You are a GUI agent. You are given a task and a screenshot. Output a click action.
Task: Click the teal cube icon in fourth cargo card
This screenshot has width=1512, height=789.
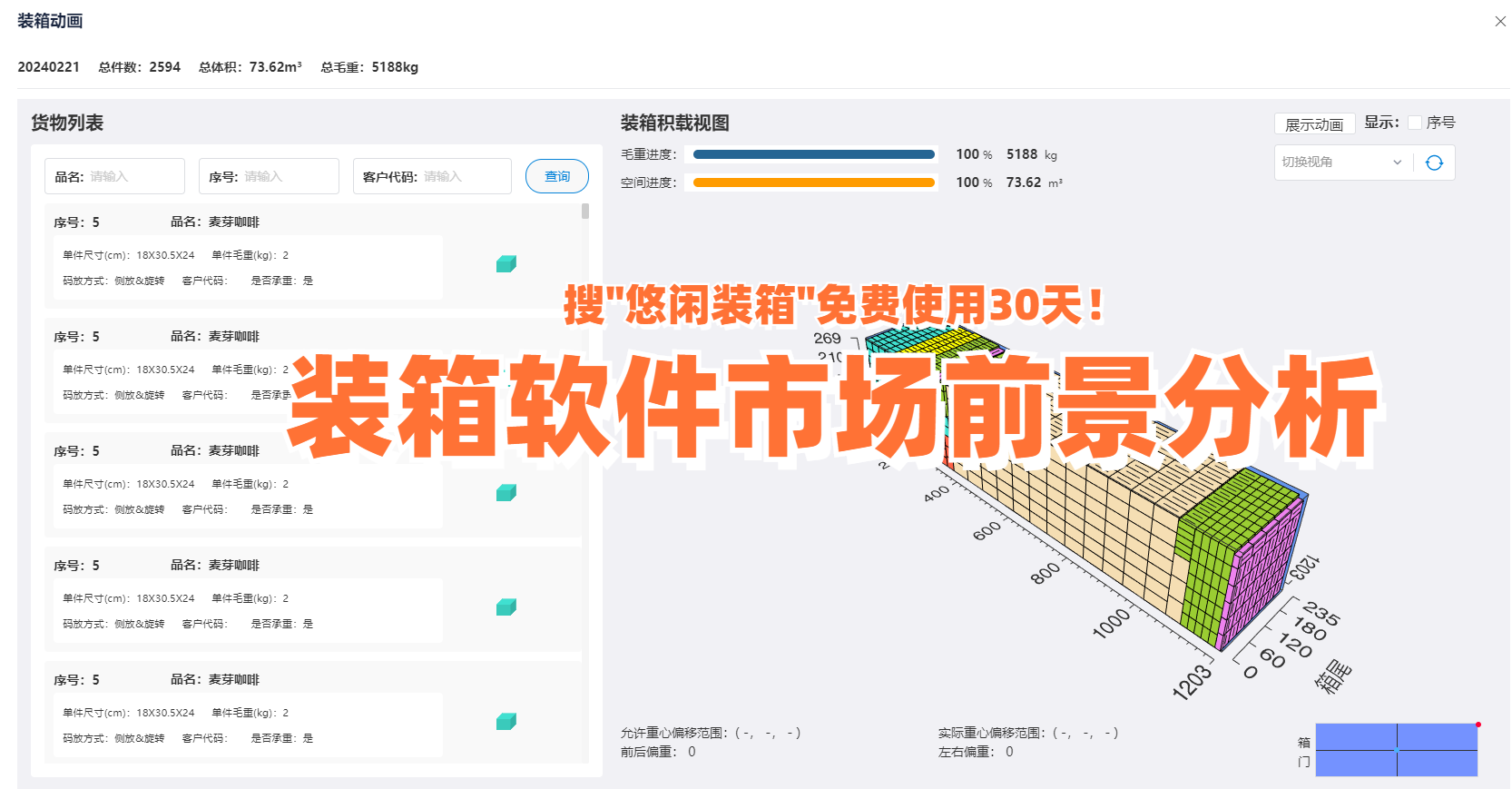[x=506, y=607]
